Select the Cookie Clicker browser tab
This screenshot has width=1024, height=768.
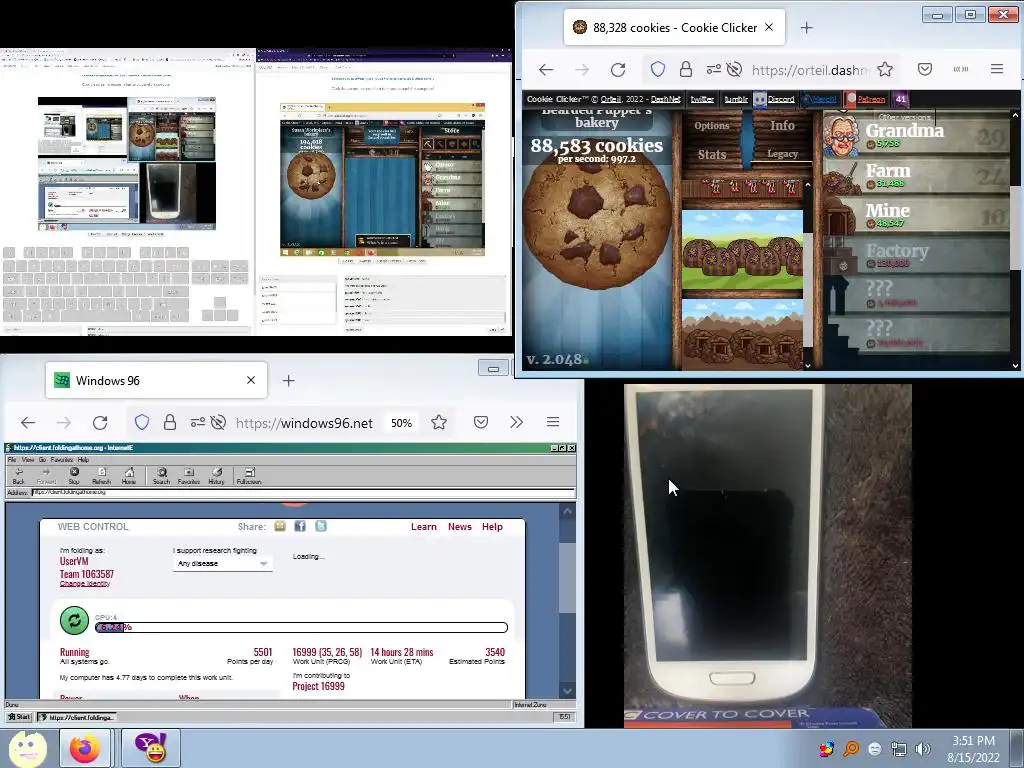pos(674,27)
